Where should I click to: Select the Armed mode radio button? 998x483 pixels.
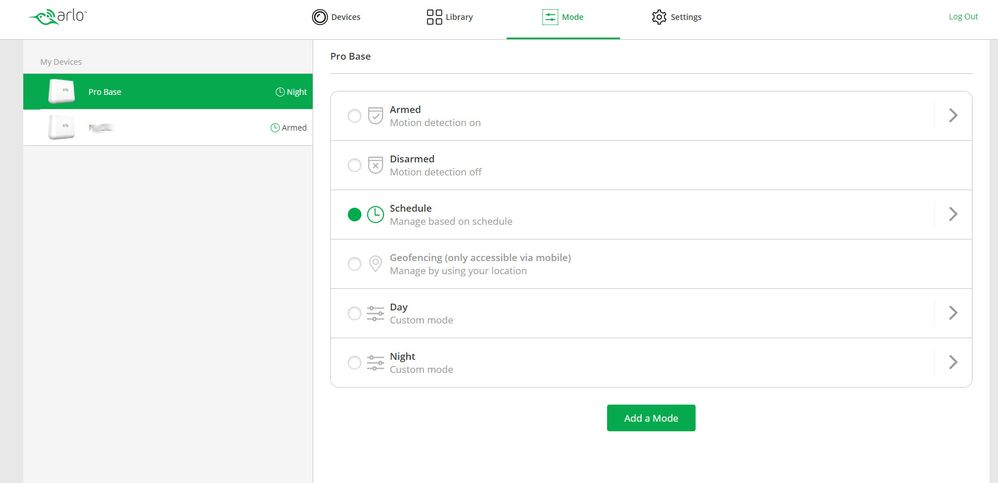pos(355,116)
